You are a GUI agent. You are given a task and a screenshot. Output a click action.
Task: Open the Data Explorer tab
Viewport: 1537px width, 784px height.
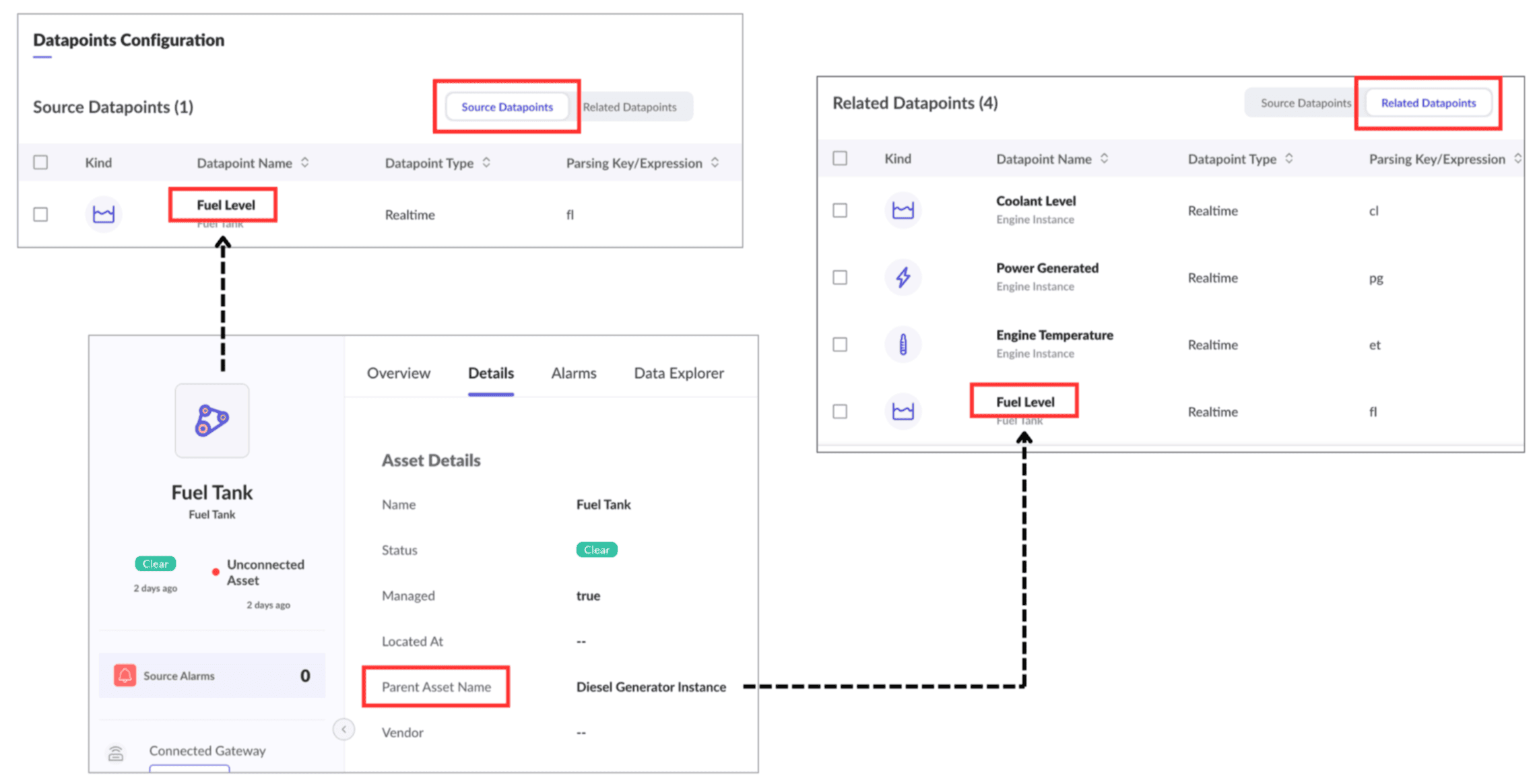(678, 373)
